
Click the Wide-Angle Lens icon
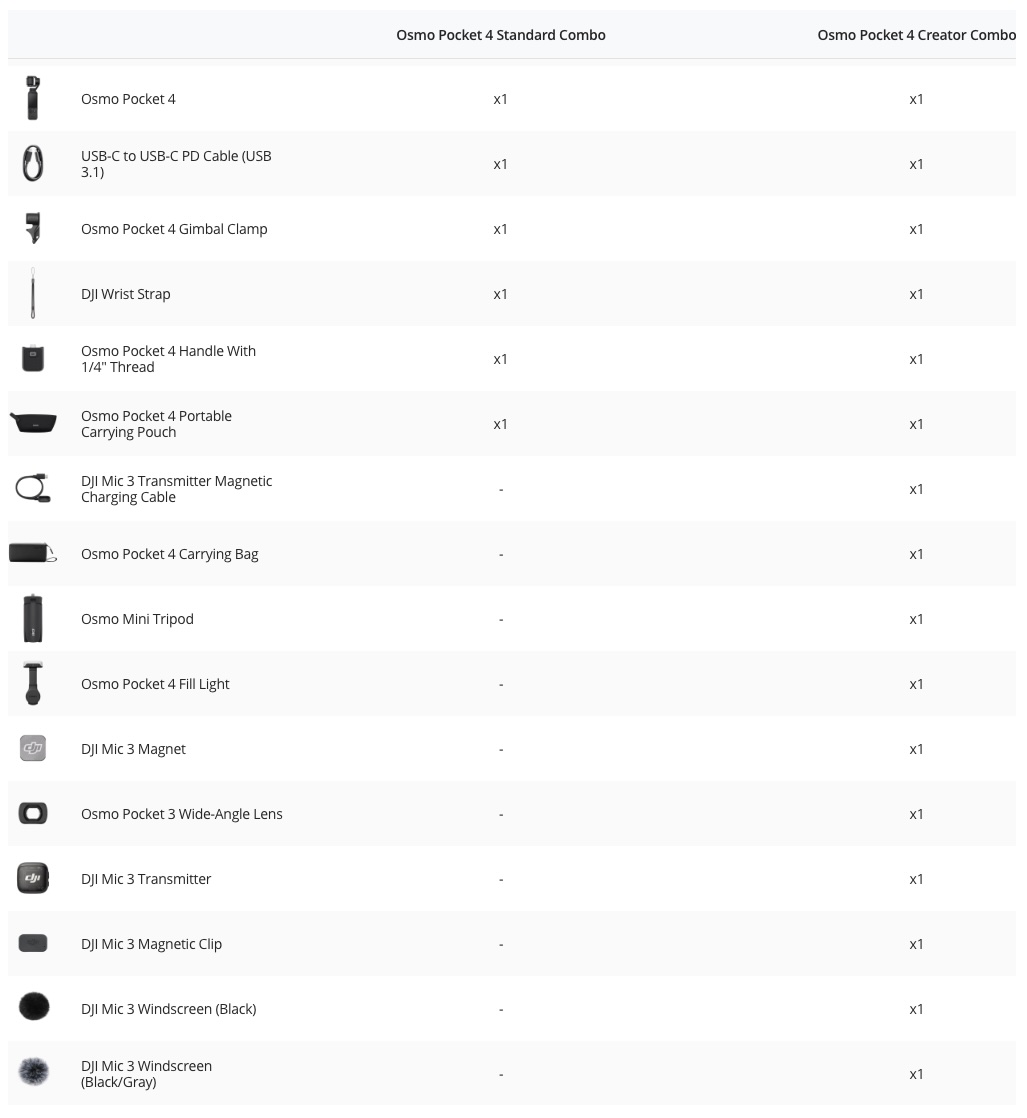(33, 813)
